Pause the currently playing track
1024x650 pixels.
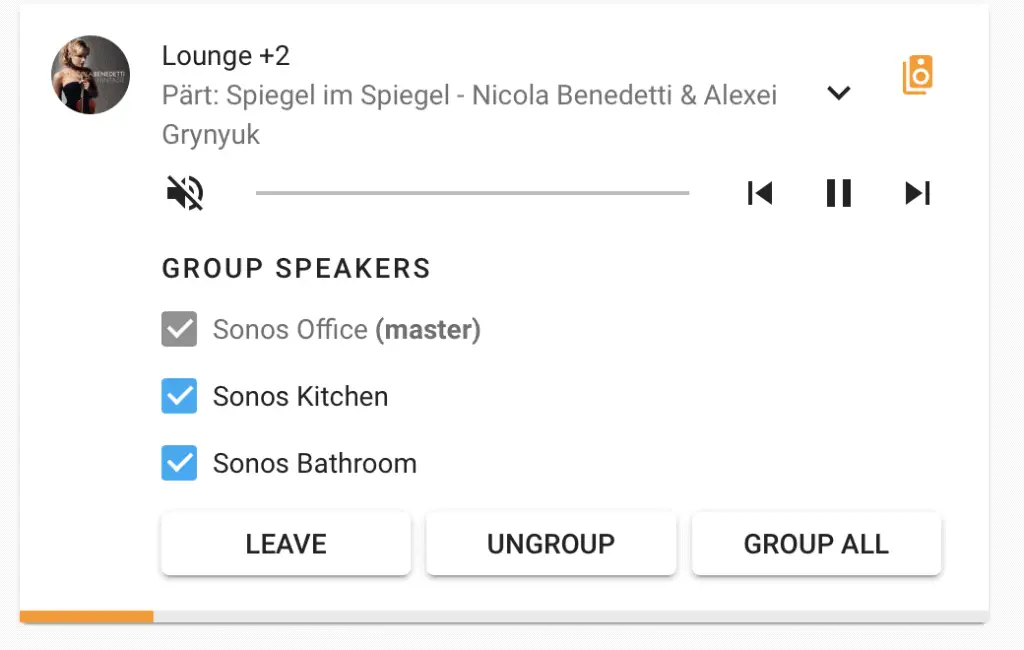click(838, 193)
